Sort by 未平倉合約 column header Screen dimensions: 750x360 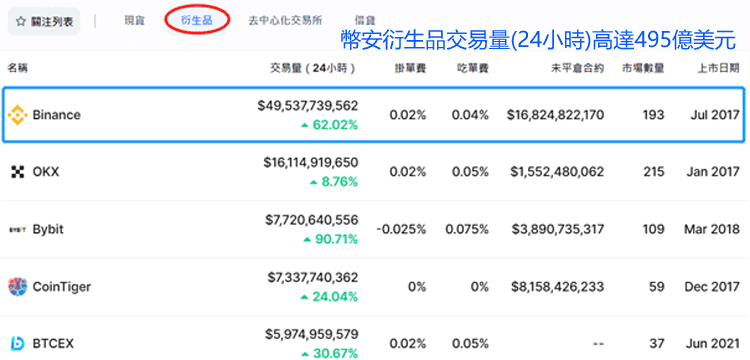[577, 68]
